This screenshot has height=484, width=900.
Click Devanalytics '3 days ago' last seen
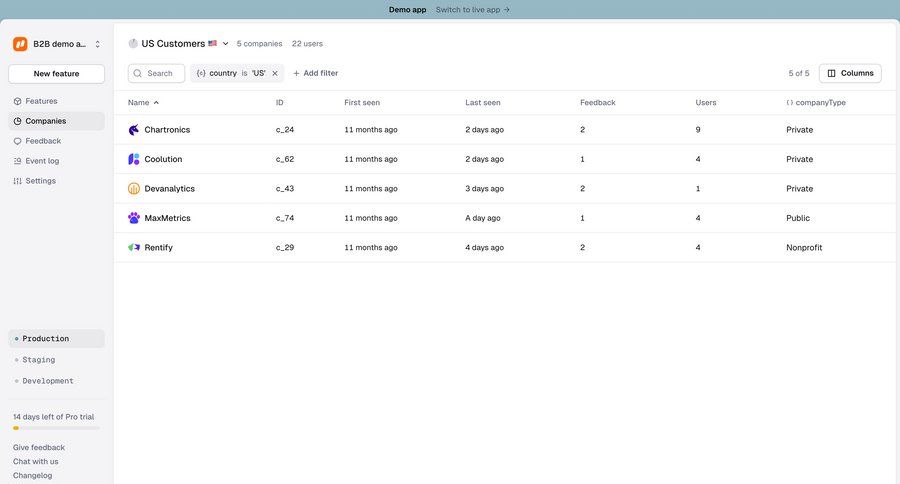click(x=484, y=189)
